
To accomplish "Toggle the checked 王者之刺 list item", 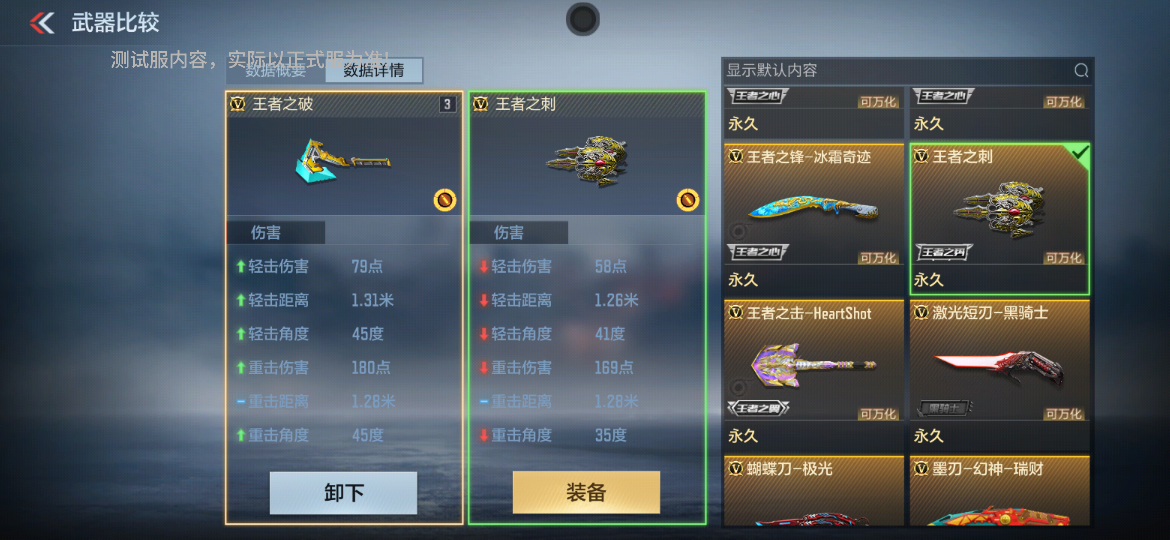I will pyautogui.click(x=1000, y=219).
